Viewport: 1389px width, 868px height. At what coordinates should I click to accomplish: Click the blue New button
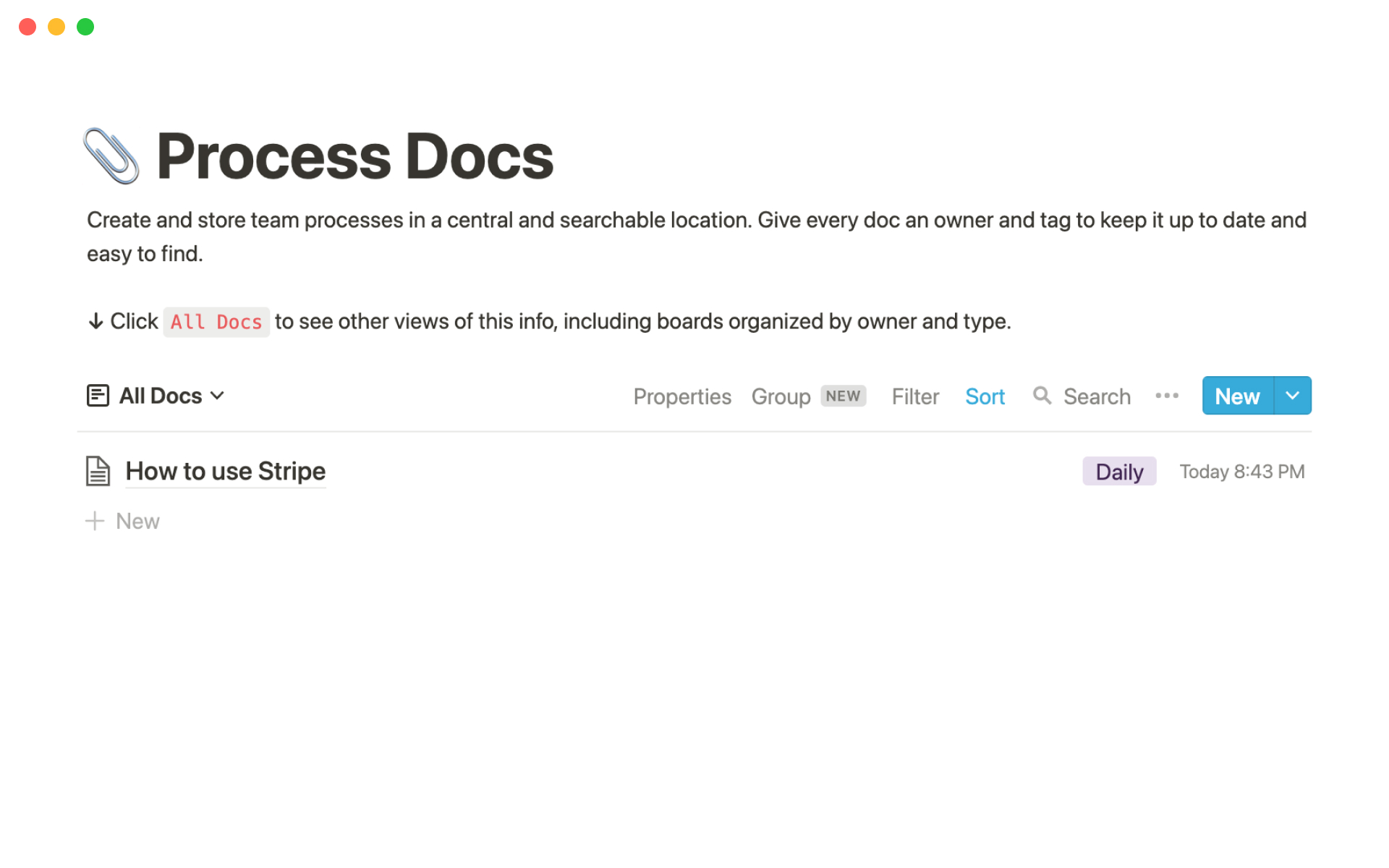[x=1237, y=396]
